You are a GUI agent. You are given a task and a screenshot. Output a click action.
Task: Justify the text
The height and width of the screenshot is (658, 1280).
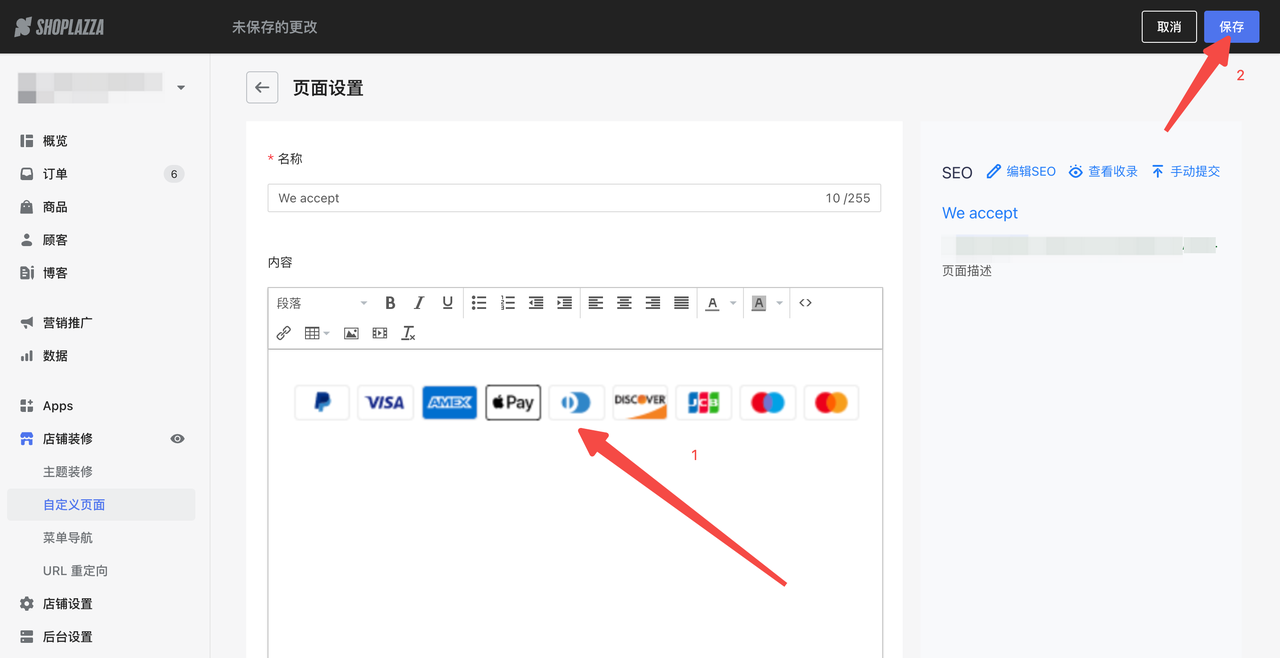click(x=681, y=303)
